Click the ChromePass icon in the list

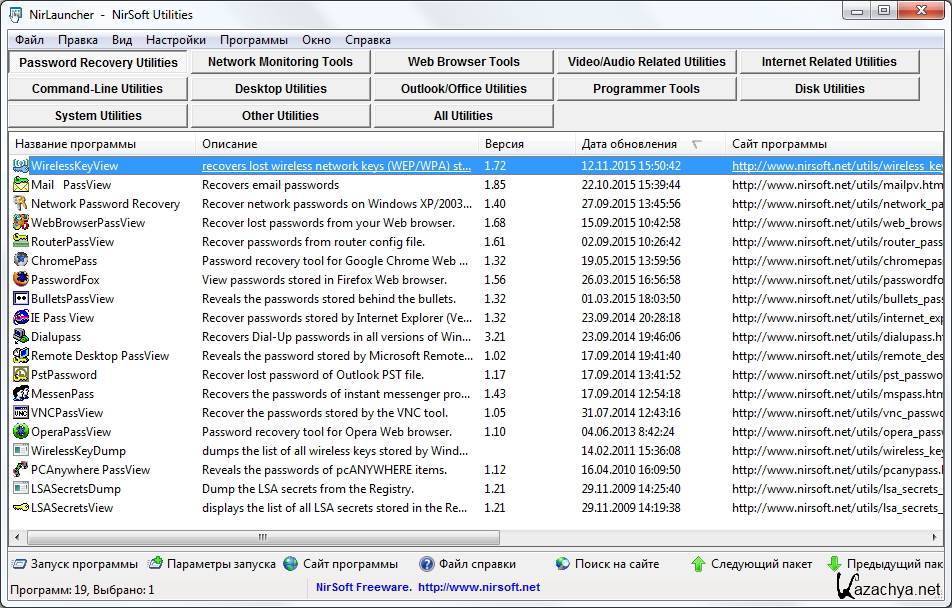[x=21, y=261]
